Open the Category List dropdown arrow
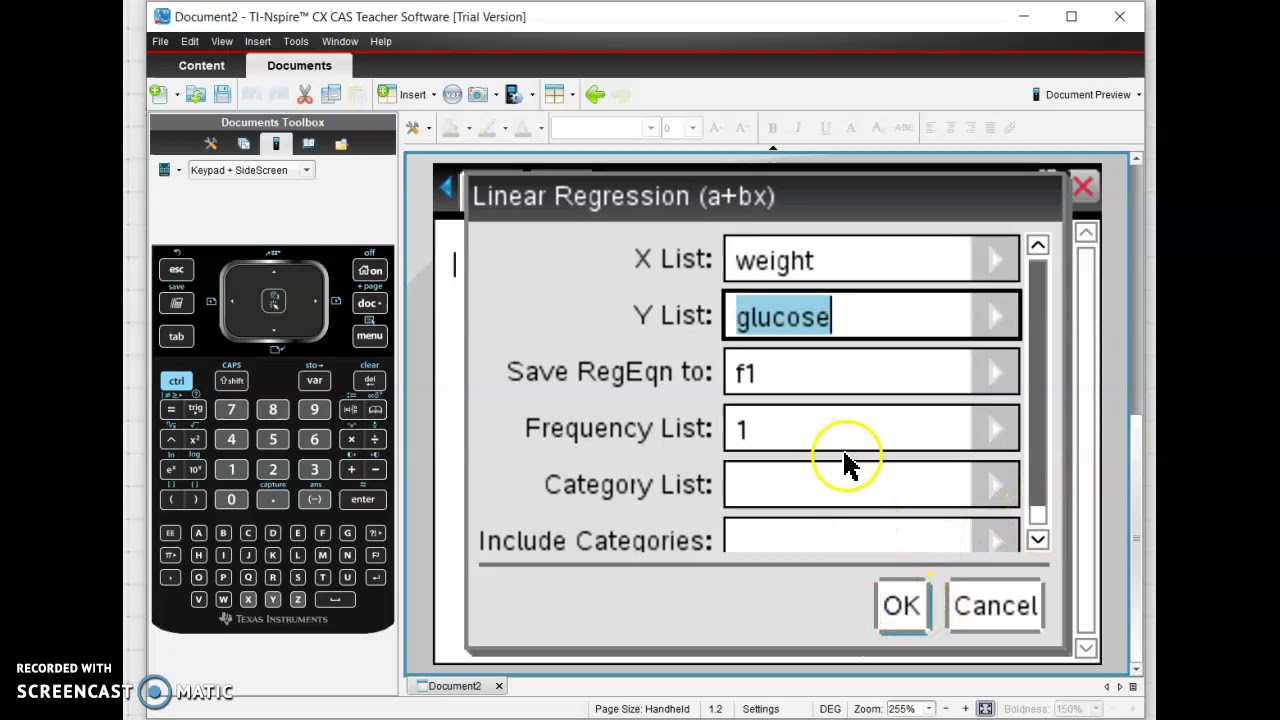Screen dimensions: 1280x720 point(995,485)
